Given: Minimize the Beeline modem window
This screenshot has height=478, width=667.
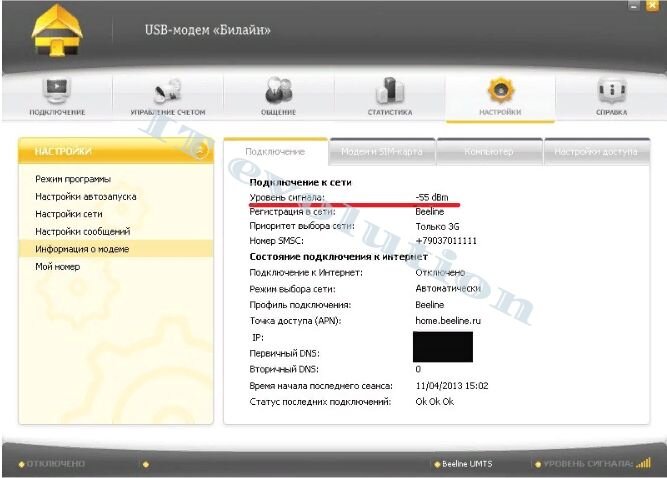Looking at the screenshot, I should (x=634, y=5).
